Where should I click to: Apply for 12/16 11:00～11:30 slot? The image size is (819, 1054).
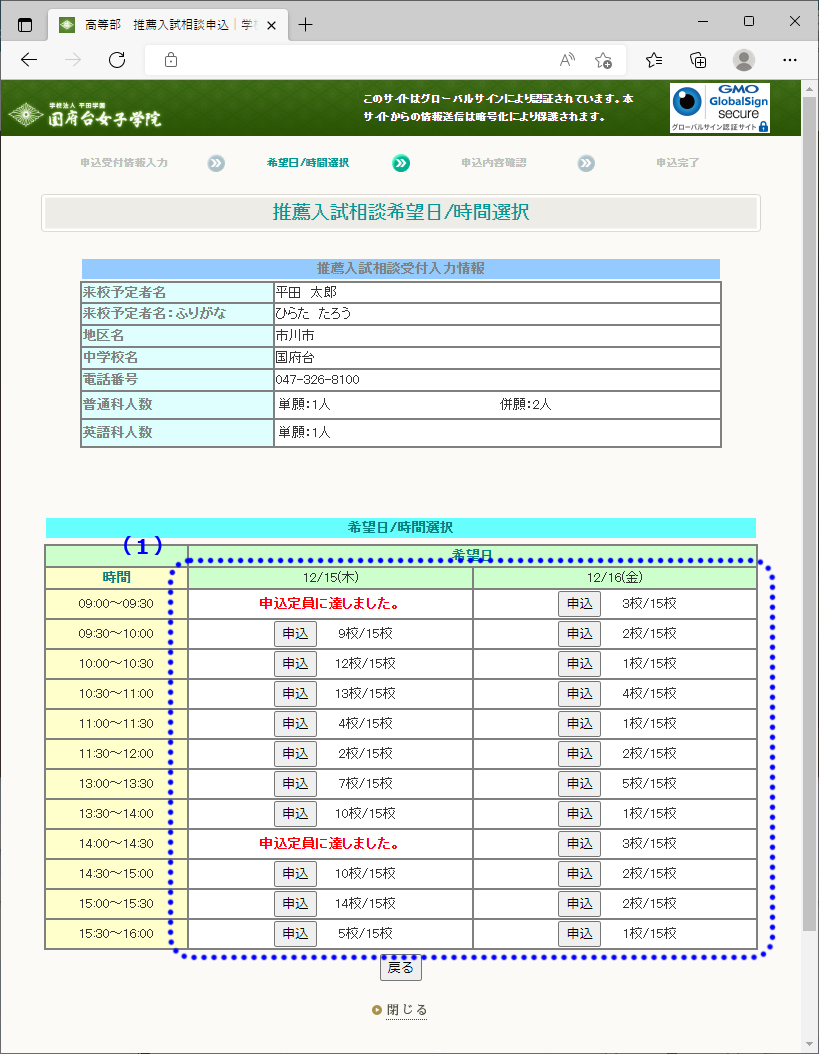[580, 724]
